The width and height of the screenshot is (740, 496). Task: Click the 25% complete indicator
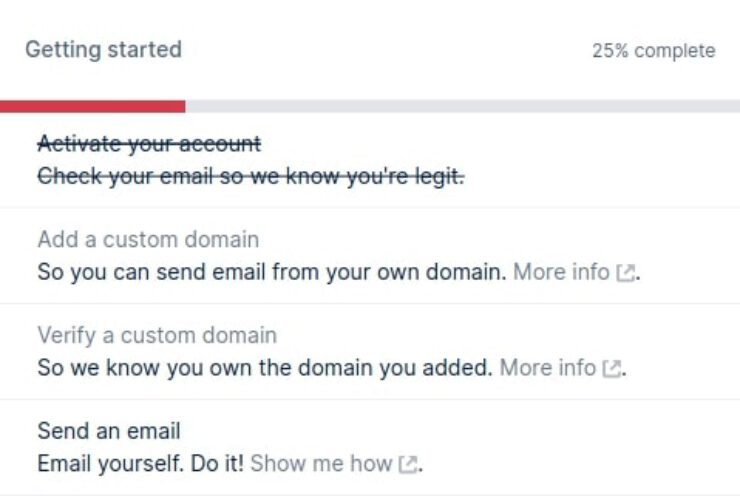(654, 51)
